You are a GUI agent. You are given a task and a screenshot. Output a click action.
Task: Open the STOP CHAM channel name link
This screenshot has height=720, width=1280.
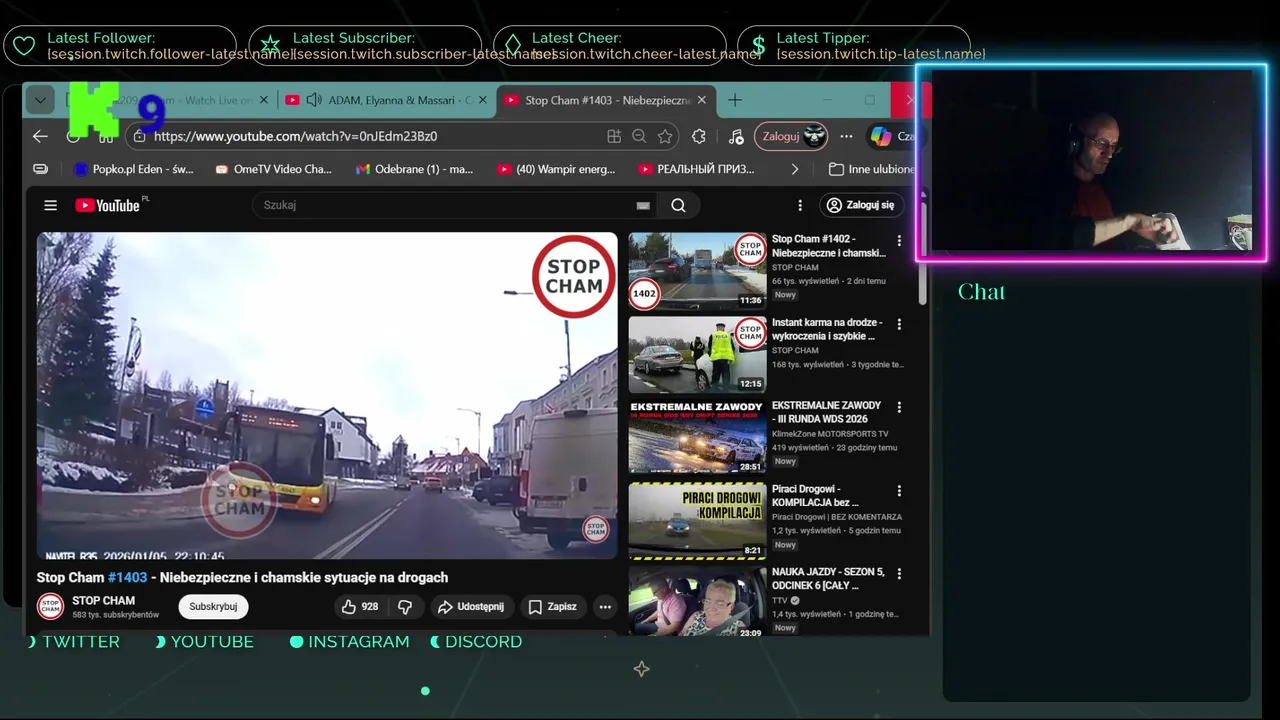click(x=104, y=600)
